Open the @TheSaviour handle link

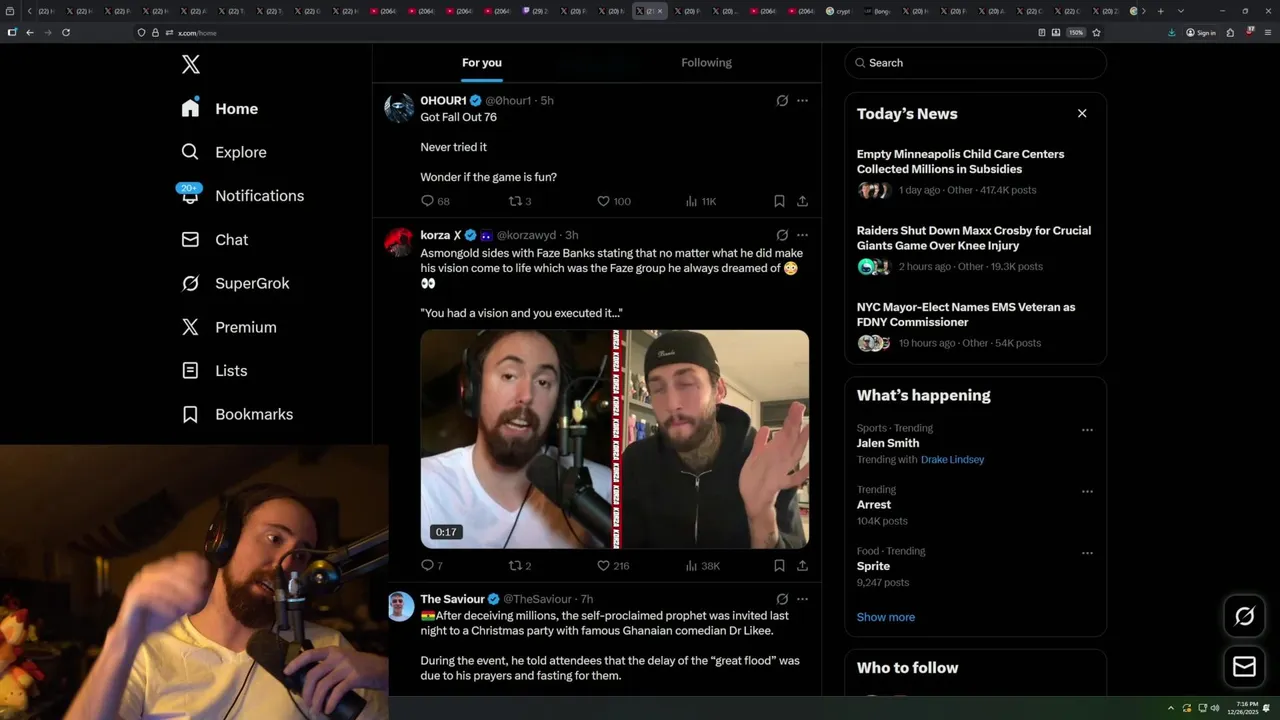537,599
